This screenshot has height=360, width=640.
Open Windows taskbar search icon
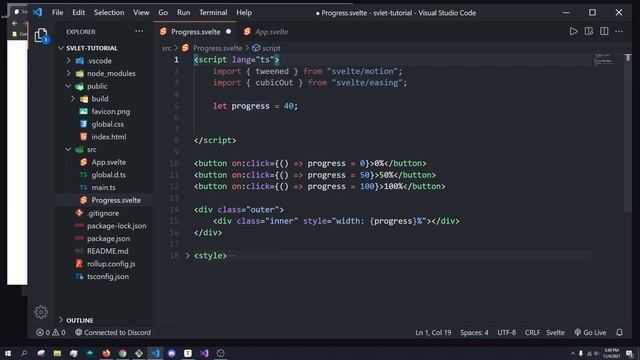(x=24, y=353)
